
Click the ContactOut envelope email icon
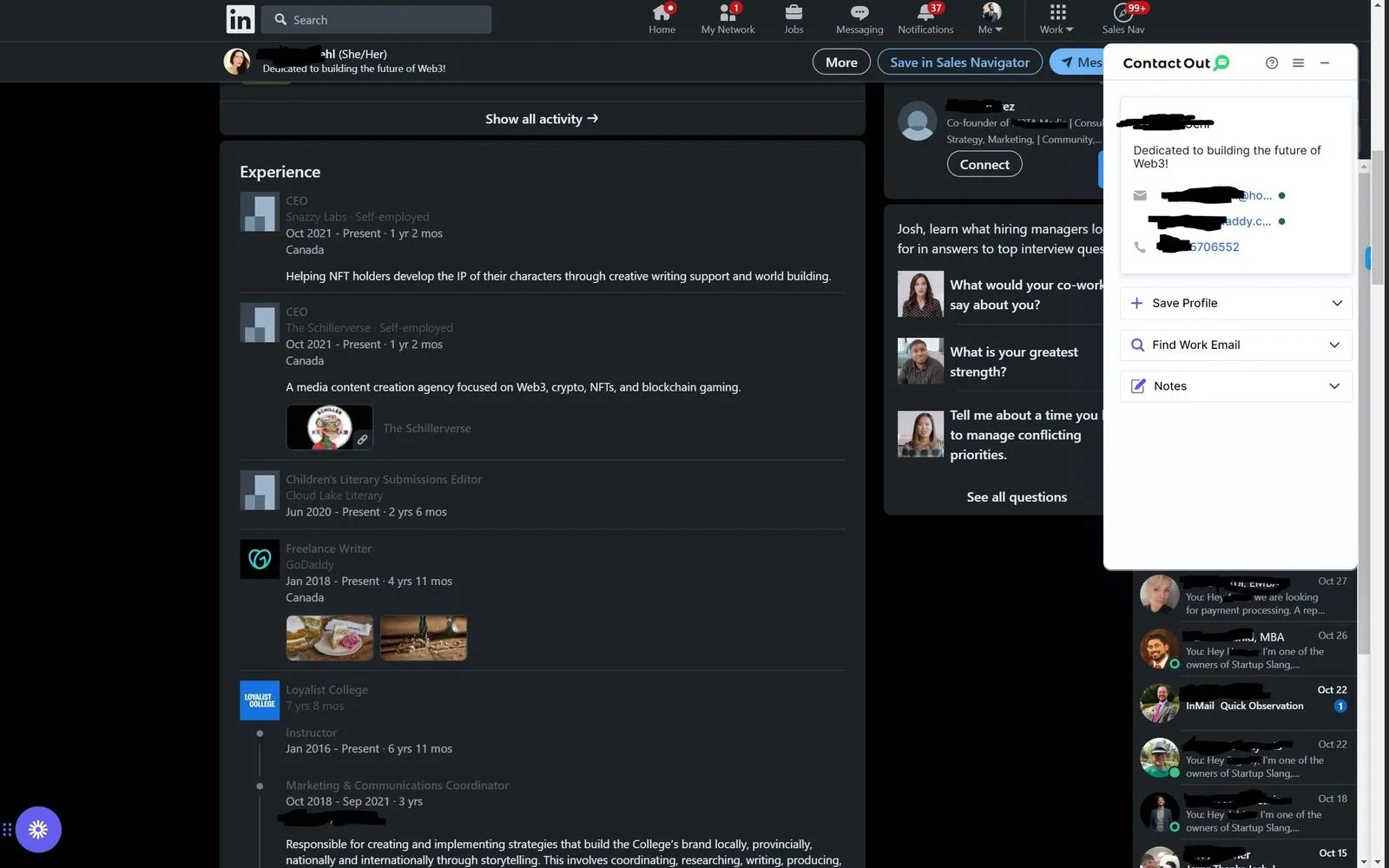pyautogui.click(x=1140, y=195)
